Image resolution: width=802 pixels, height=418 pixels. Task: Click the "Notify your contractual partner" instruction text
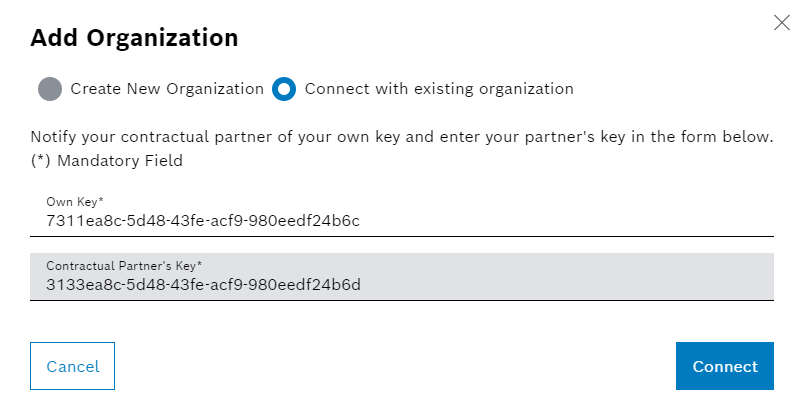tap(402, 136)
